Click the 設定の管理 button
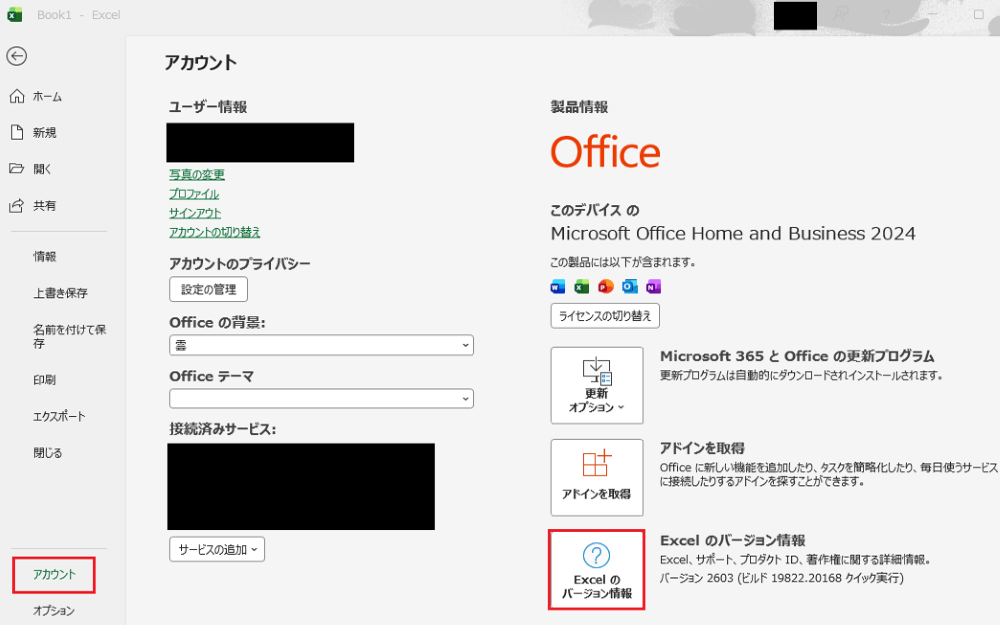The image size is (1000, 625). [208, 290]
